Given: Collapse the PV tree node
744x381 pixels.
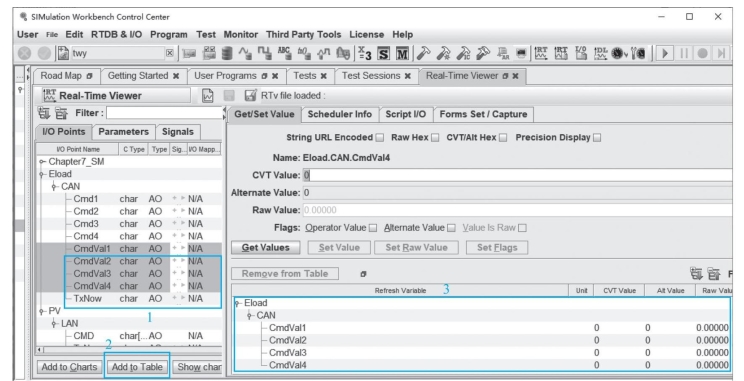Looking at the screenshot, I should coord(43,312).
